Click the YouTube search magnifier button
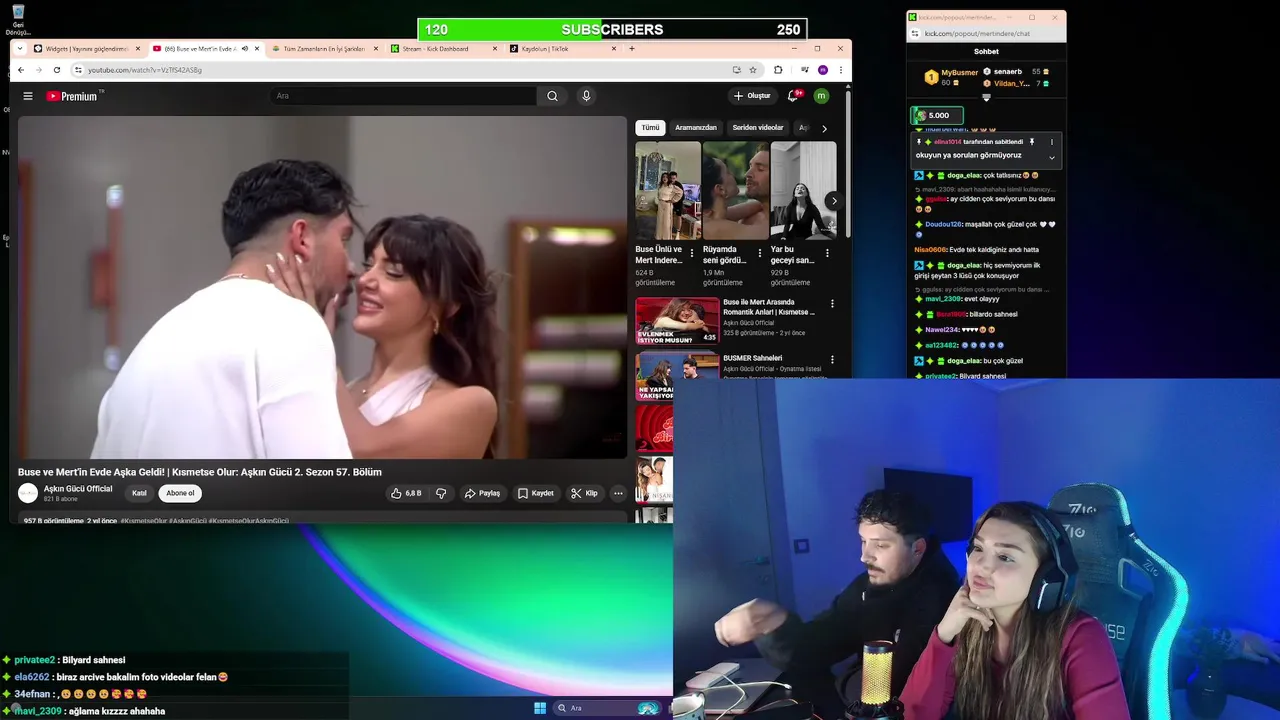The height and width of the screenshot is (720, 1280). [x=552, y=96]
